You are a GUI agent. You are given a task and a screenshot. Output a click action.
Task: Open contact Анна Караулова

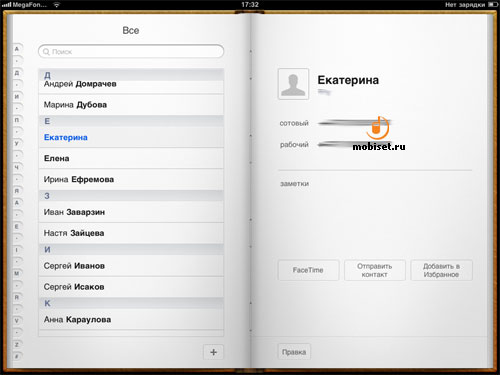(x=131, y=319)
